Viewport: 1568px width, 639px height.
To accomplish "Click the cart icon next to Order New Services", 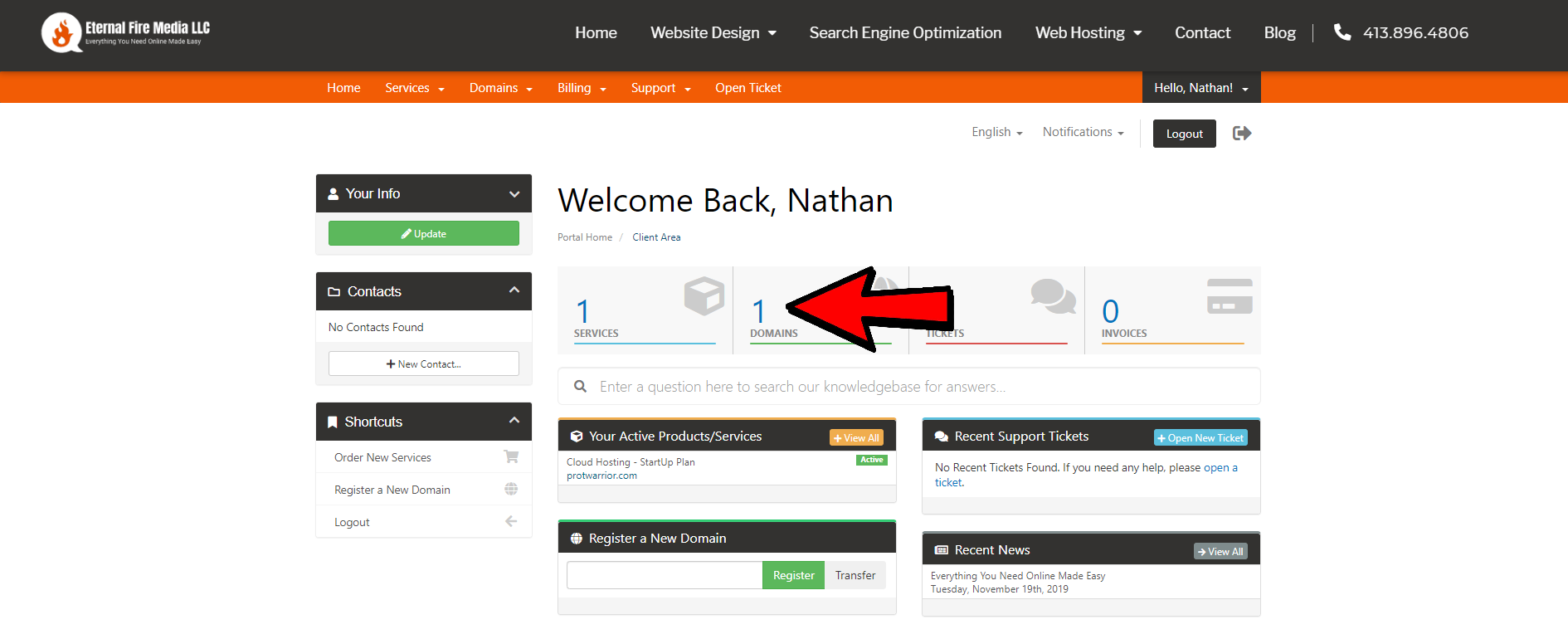I will click(x=511, y=456).
